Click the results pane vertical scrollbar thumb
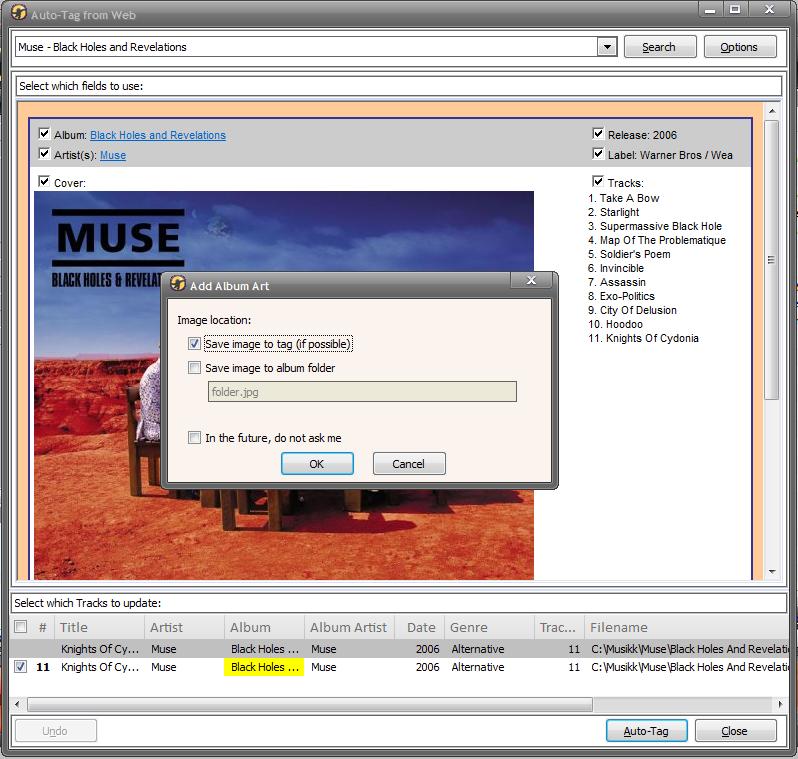The image size is (798, 759). pyautogui.click(x=772, y=260)
